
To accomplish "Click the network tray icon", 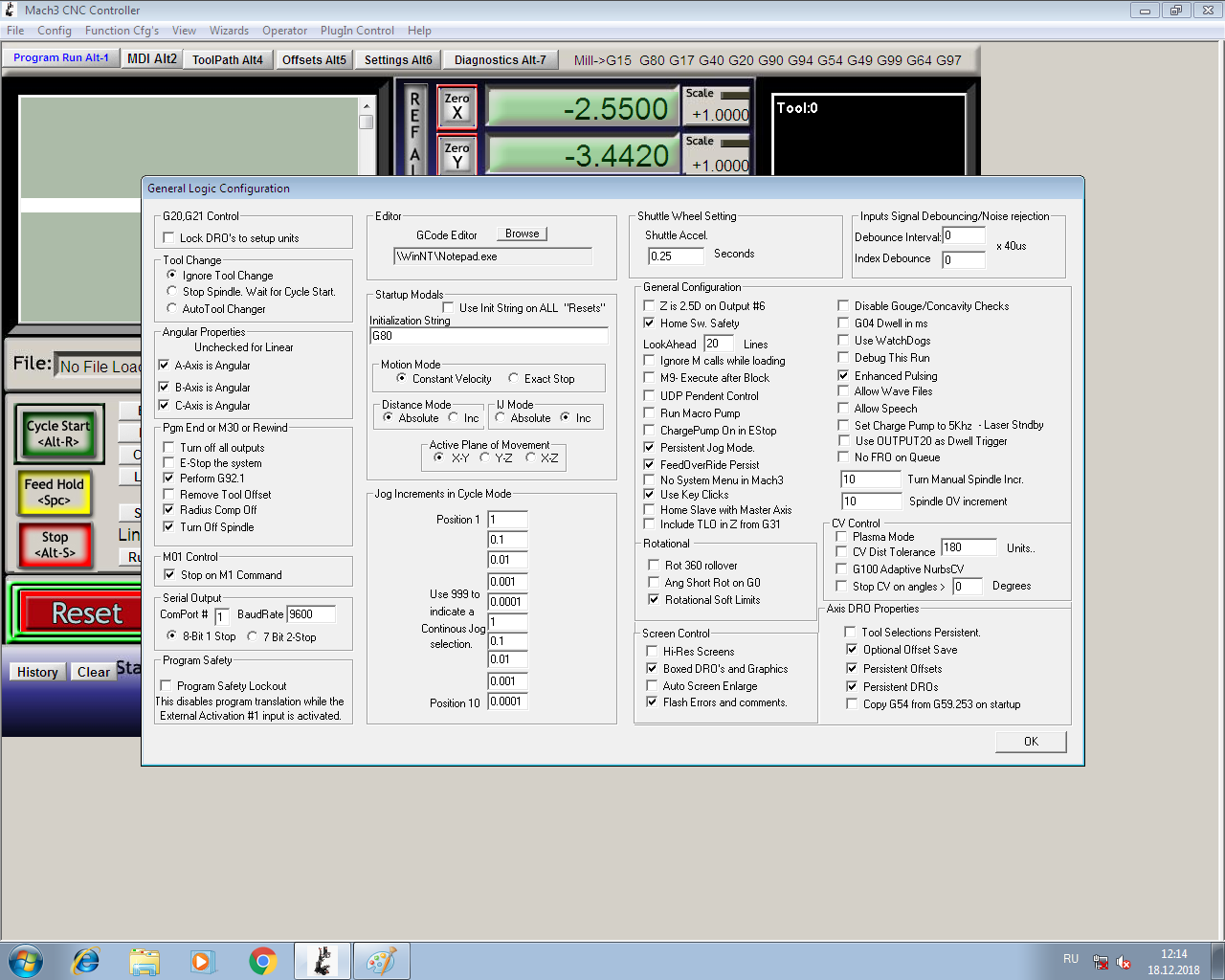I will [x=1101, y=962].
